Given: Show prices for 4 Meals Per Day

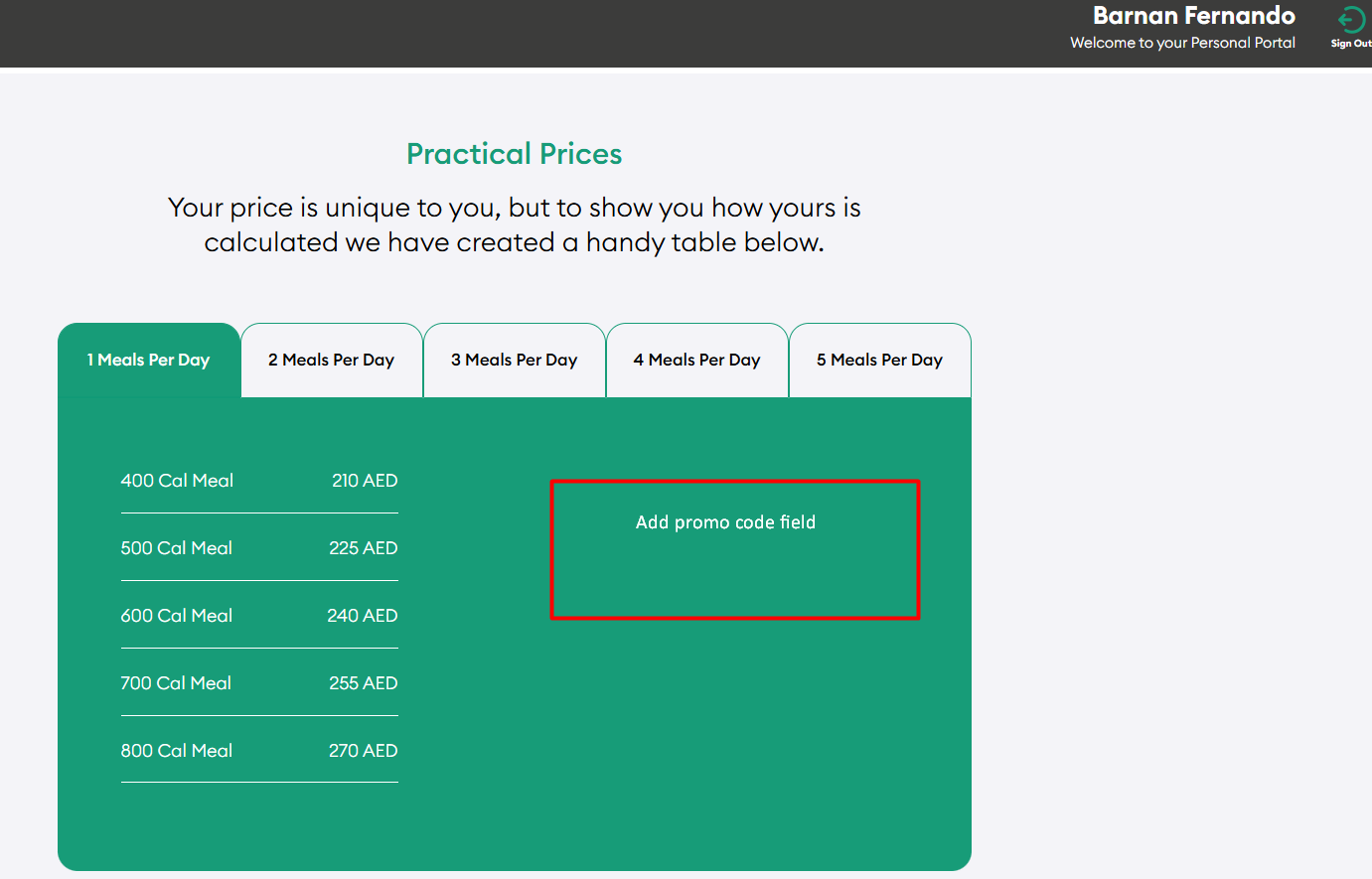Looking at the screenshot, I should click(x=697, y=361).
